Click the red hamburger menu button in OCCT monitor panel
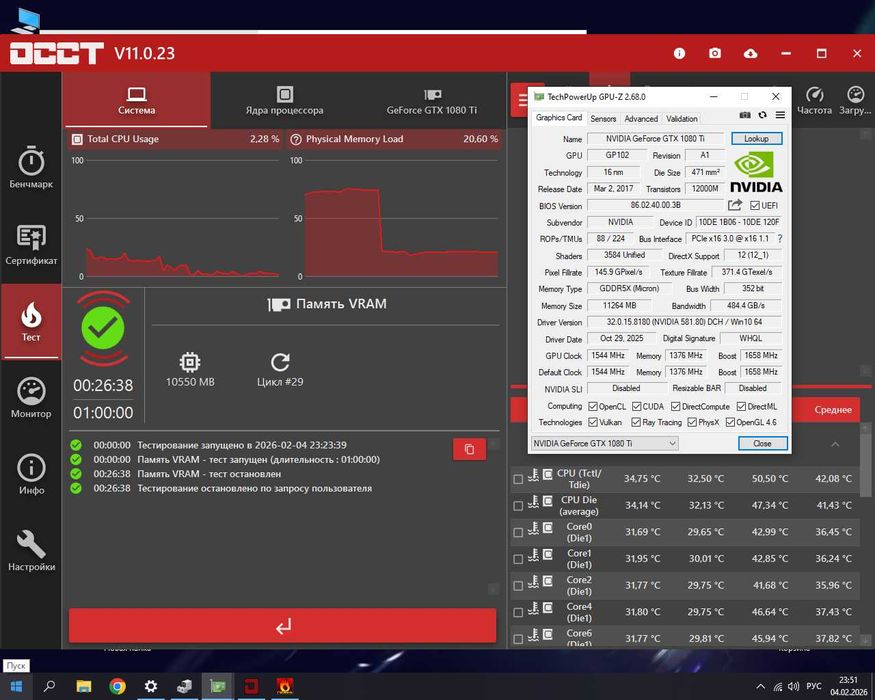This screenshot has height=700, width=875. pyautogui.click(x=522, y=99)
